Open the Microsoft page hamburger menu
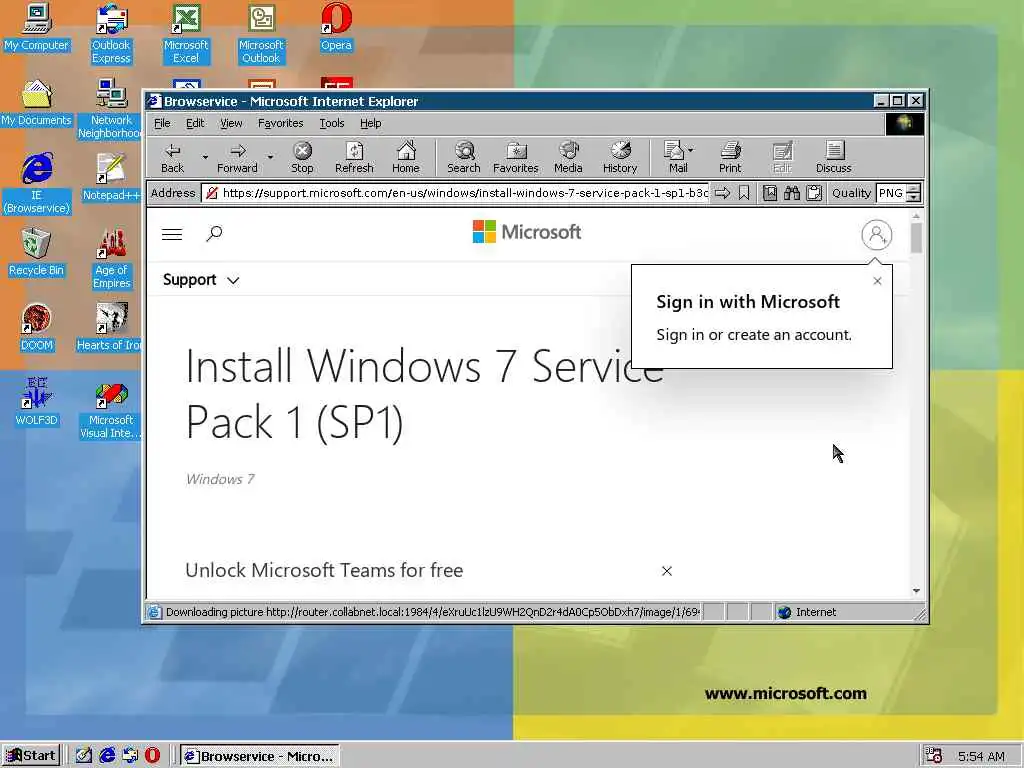 172,234
